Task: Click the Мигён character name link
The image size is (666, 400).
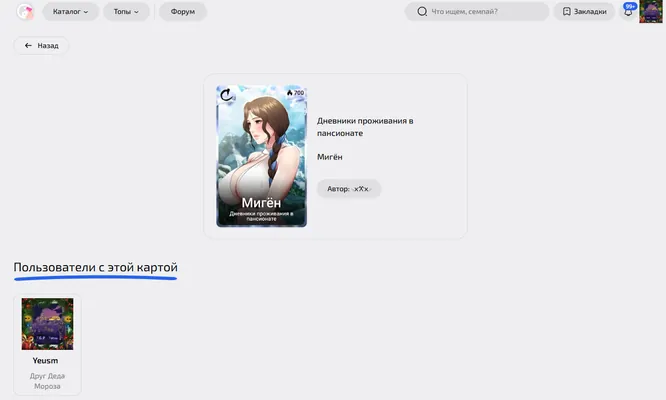Action: click(330, 157)
